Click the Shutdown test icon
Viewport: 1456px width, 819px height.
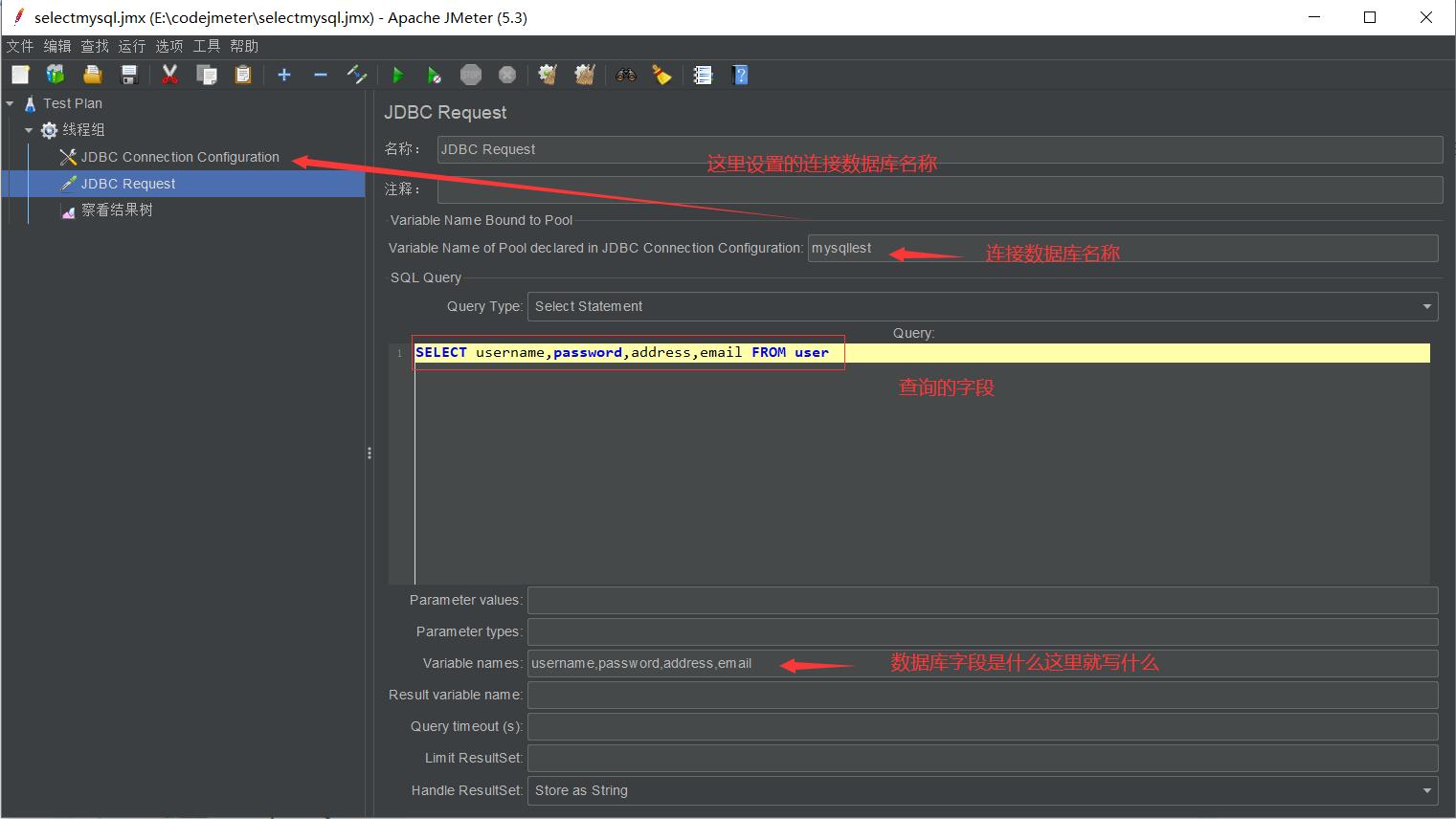tap(507, 75)
